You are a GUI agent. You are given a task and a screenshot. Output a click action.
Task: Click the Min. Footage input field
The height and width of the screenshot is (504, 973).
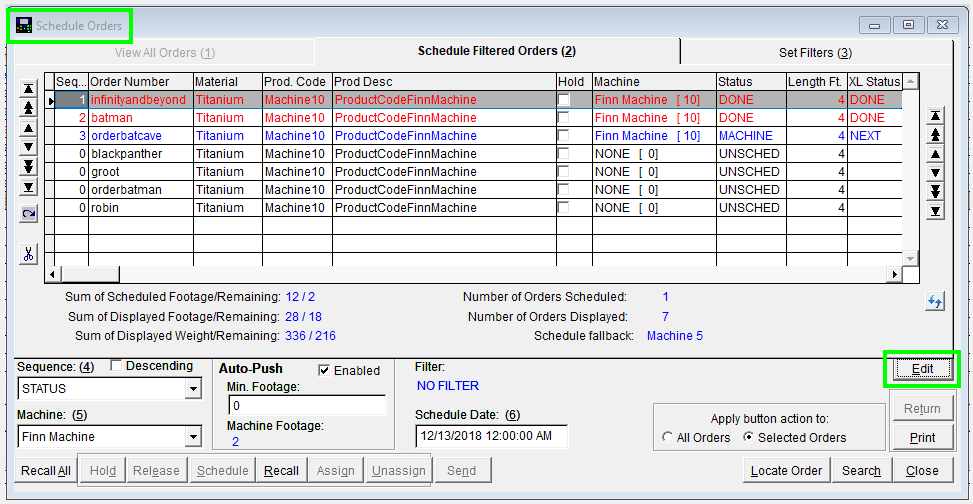pos(307,405)
